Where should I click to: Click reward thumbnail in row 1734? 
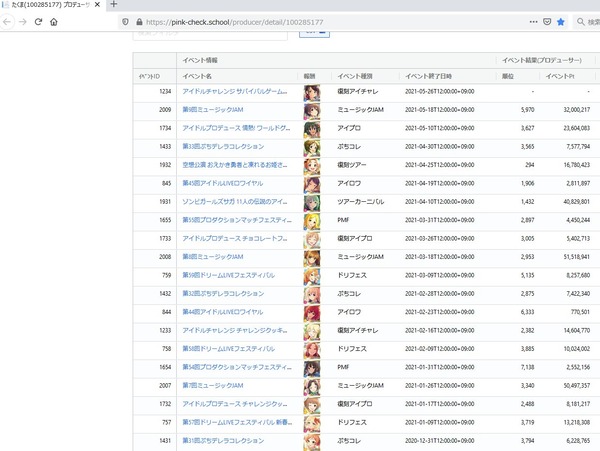(312, 130)
